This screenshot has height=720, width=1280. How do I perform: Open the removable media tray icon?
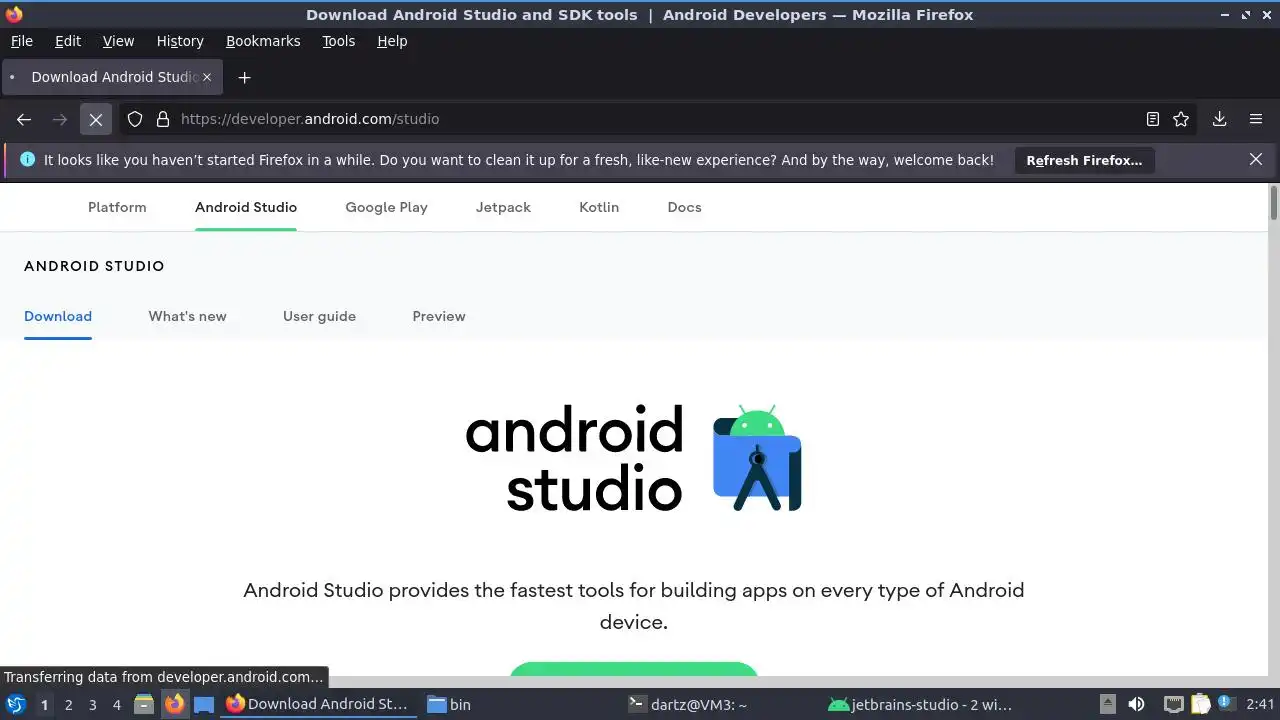tap(1108, 704)
